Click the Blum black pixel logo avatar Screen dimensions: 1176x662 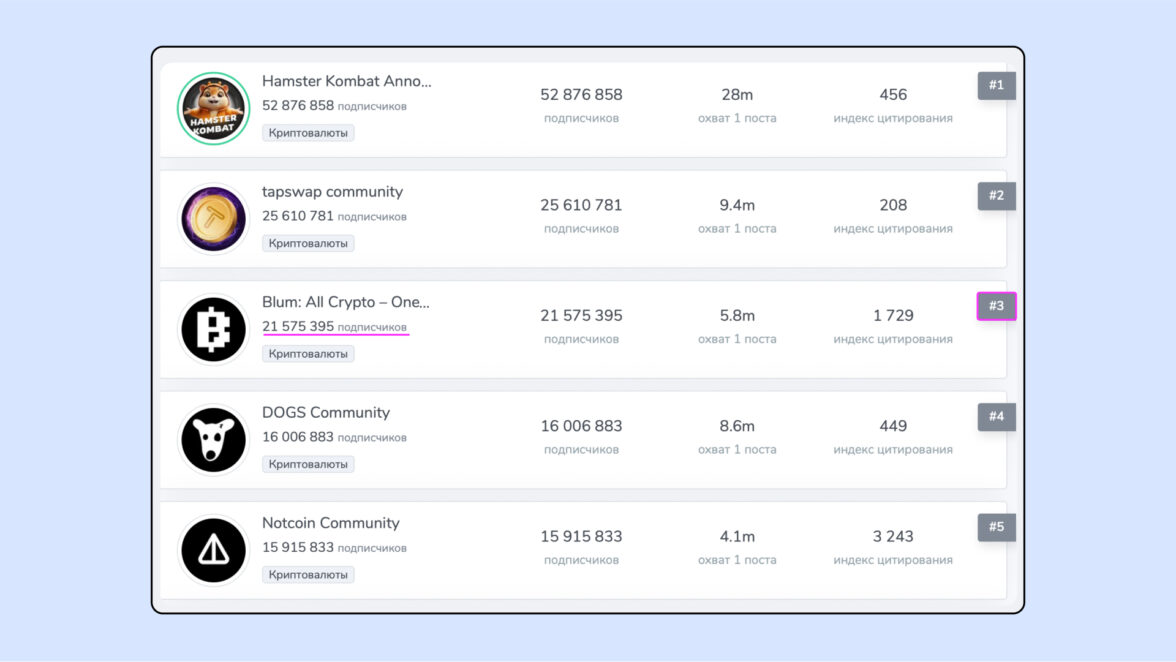point(213,329)
